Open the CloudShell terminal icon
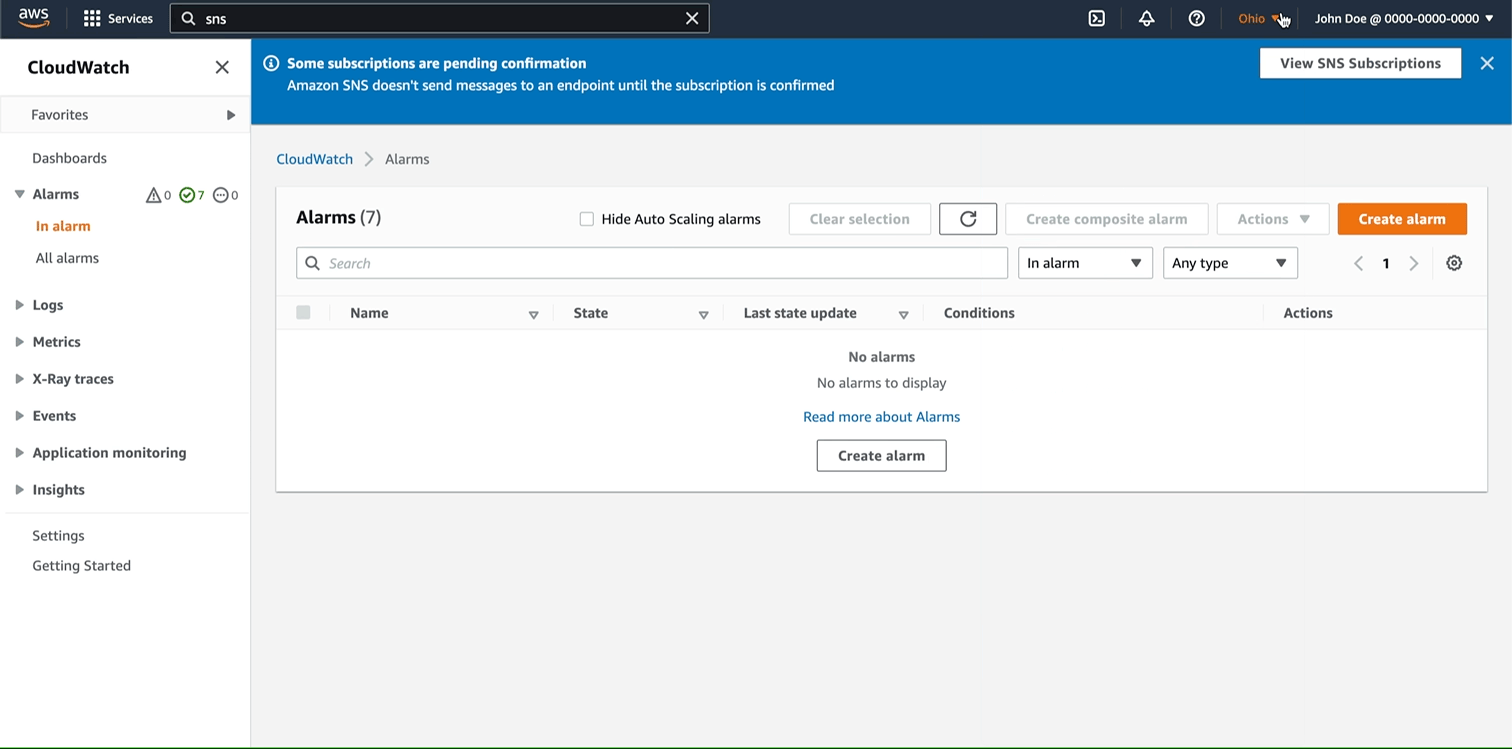Viewport: 1512px width, 749px height. point(1097,18)
